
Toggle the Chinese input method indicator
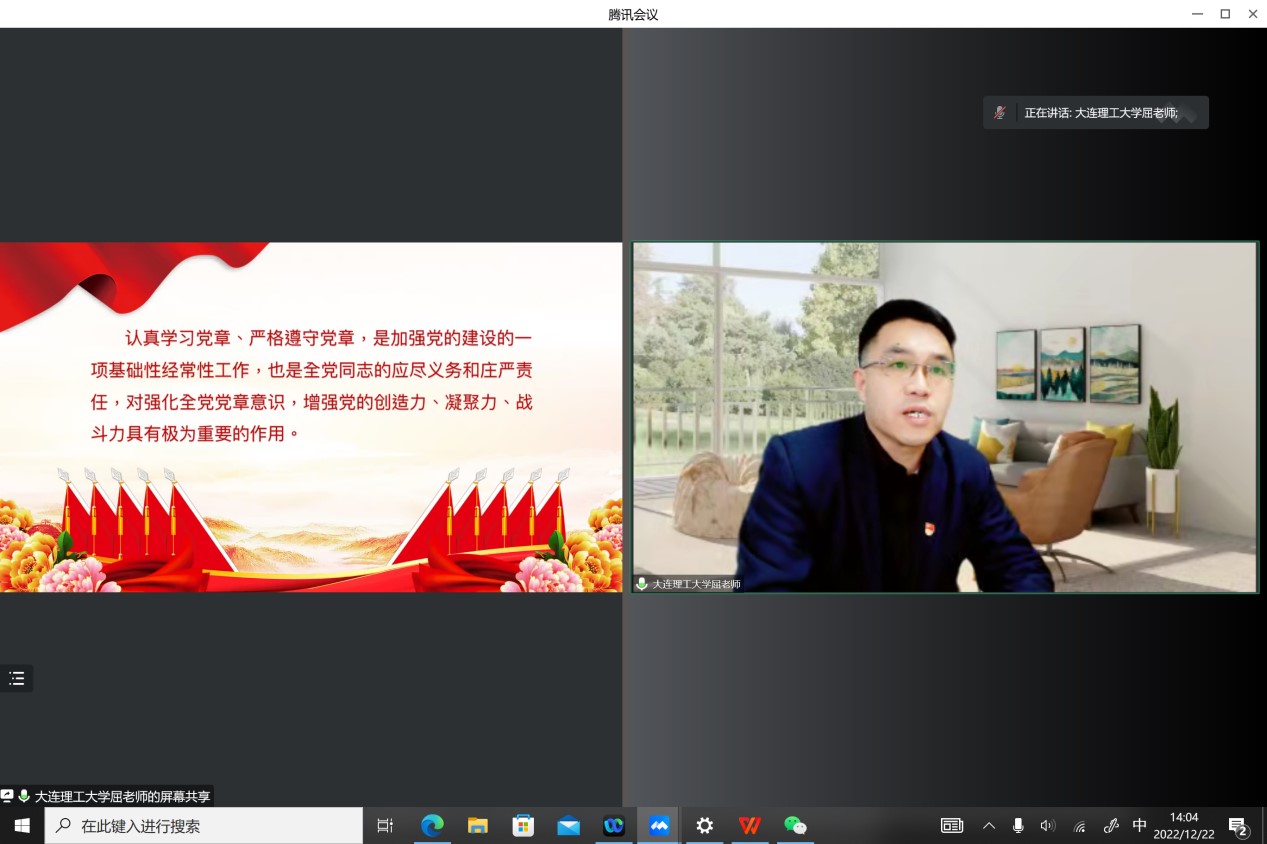point(1139,826)
